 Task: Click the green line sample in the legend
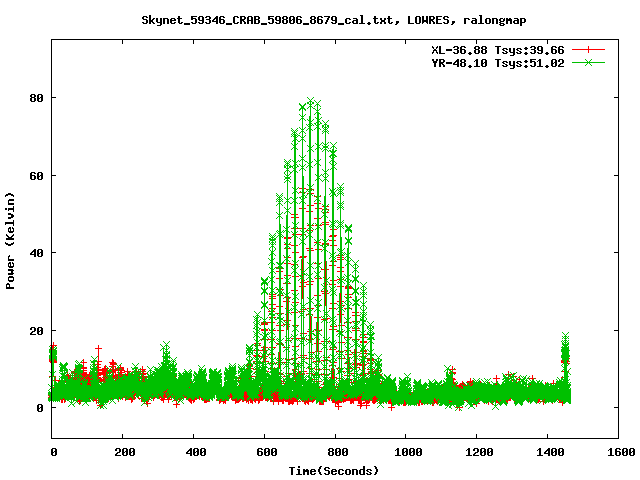pyautogui.click(x=588, y=62)
